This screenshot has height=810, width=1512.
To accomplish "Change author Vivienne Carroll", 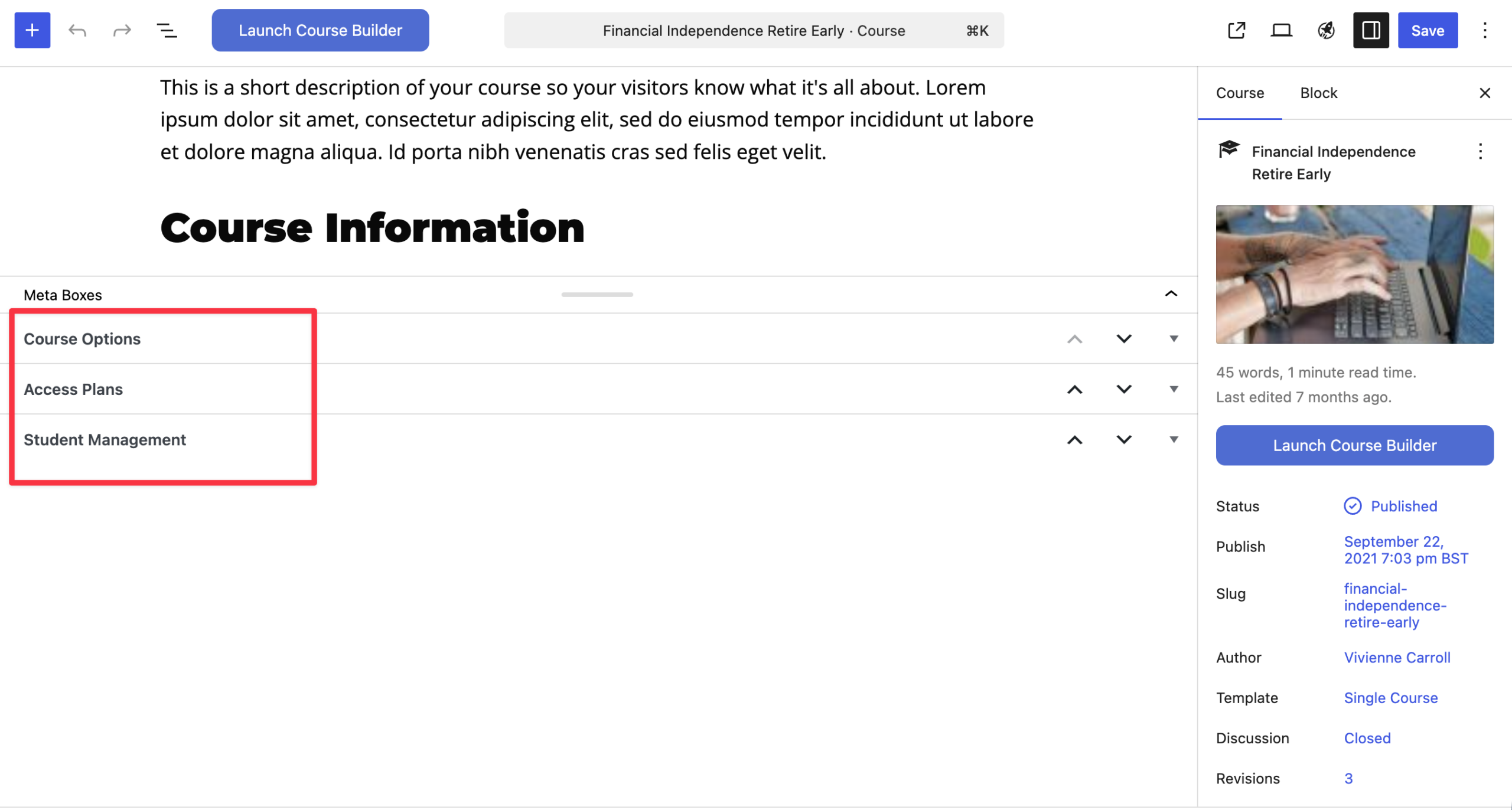I will (x=1397, y=657).
